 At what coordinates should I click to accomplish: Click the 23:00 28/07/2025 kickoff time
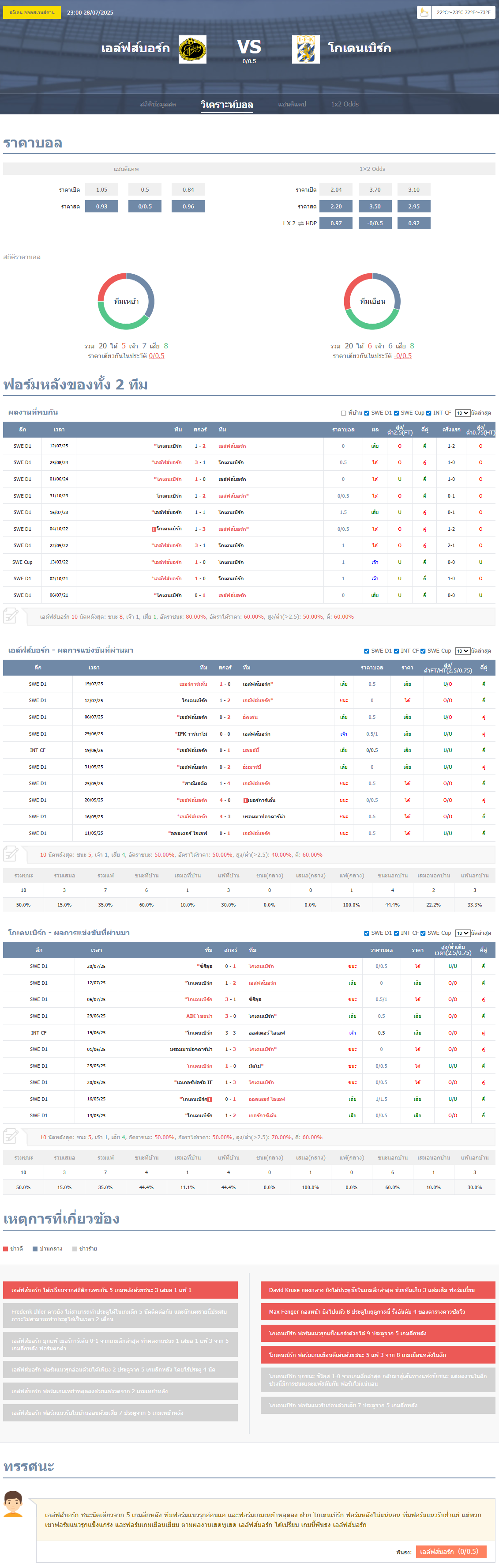90,12
